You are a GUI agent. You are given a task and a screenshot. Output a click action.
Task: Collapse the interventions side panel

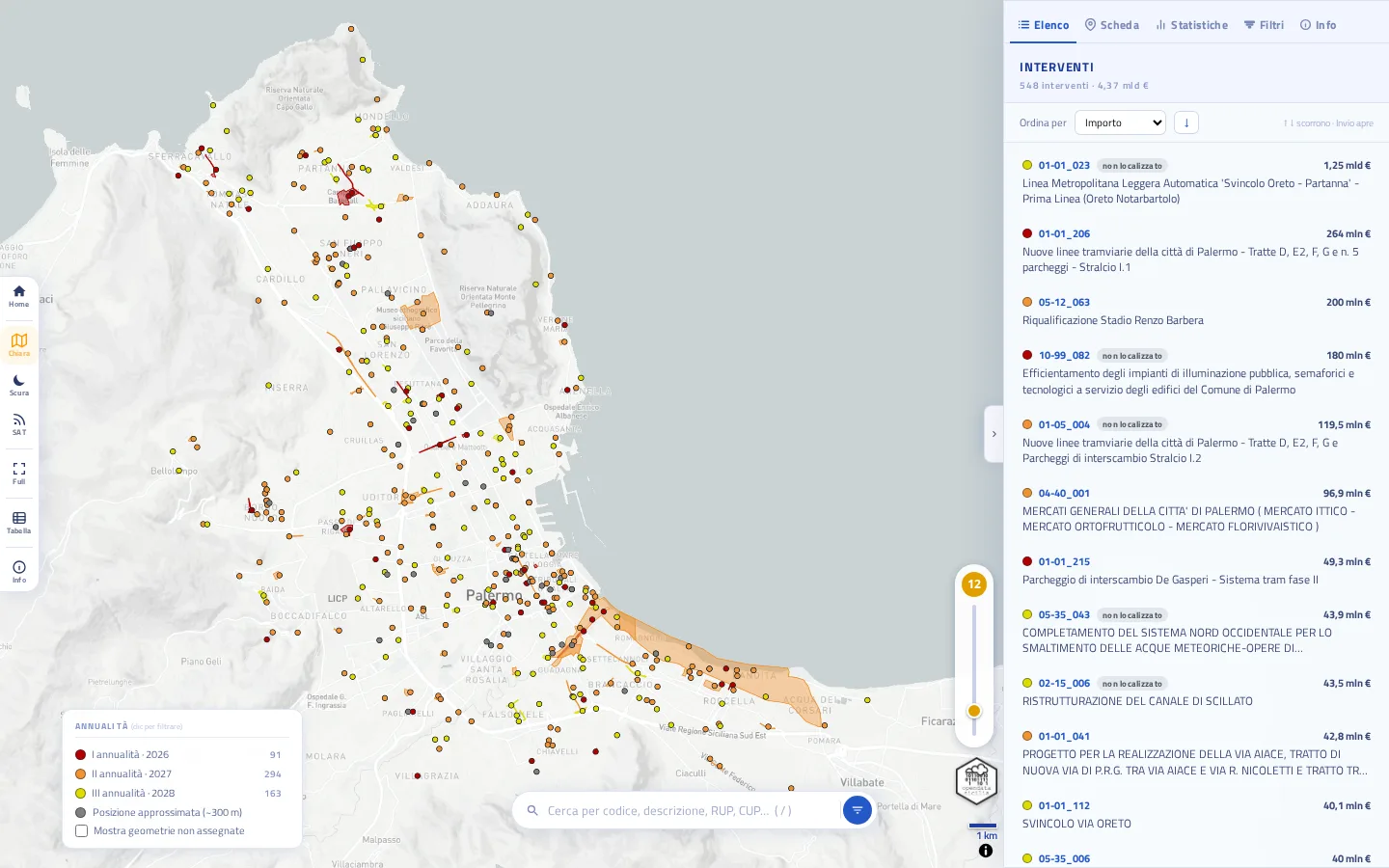994,434
